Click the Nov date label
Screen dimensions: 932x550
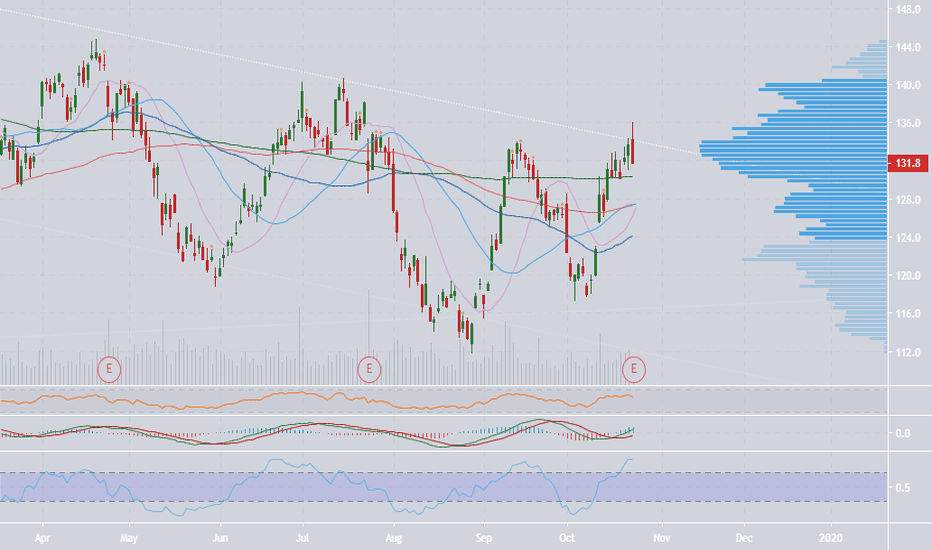pos(662,538)
